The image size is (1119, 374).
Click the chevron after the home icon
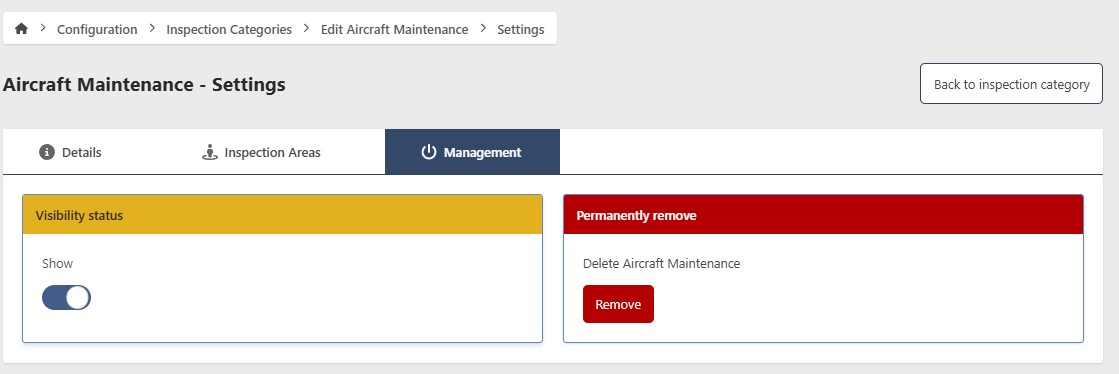tap(43, 28)
